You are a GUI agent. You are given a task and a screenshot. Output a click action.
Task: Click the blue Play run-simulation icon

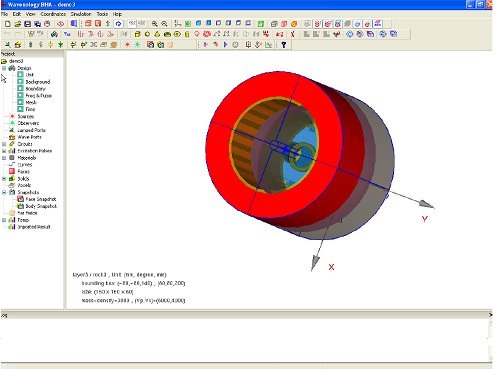226,45
